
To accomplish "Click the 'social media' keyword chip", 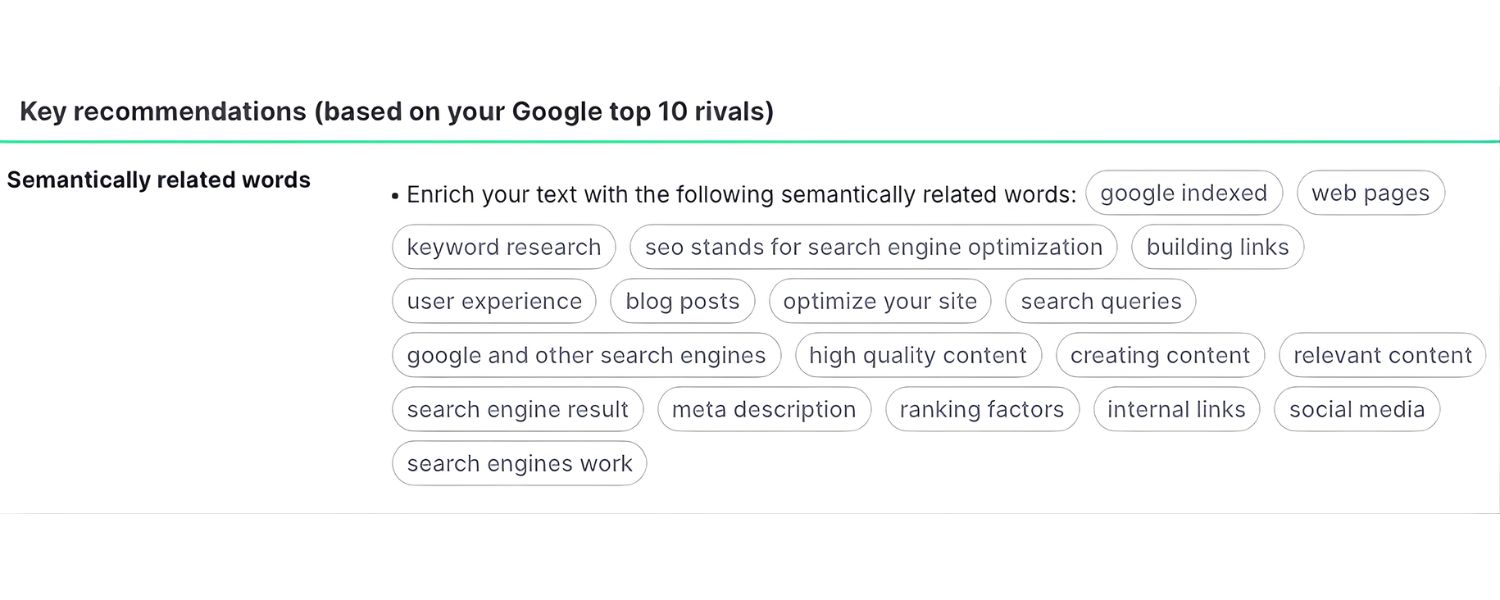I will (x=1356, y=409).
